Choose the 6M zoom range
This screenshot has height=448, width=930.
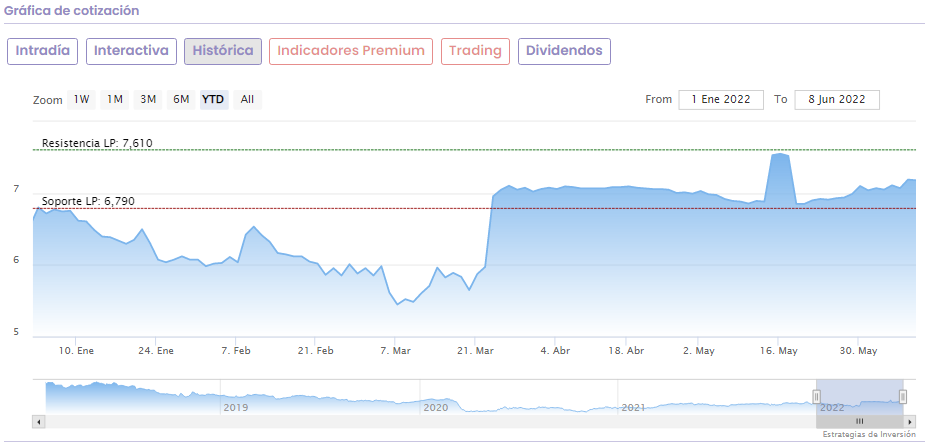(181, 99)
